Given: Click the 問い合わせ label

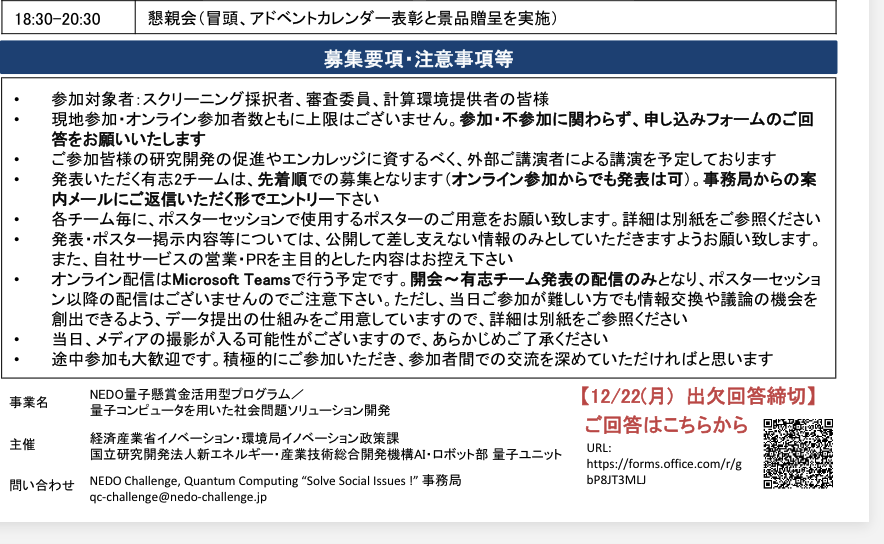Looking at the screenshot, I should point(42,485).
